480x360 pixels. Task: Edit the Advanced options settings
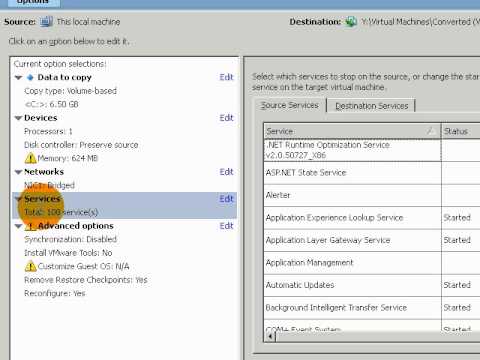click(x=226, y=226)
